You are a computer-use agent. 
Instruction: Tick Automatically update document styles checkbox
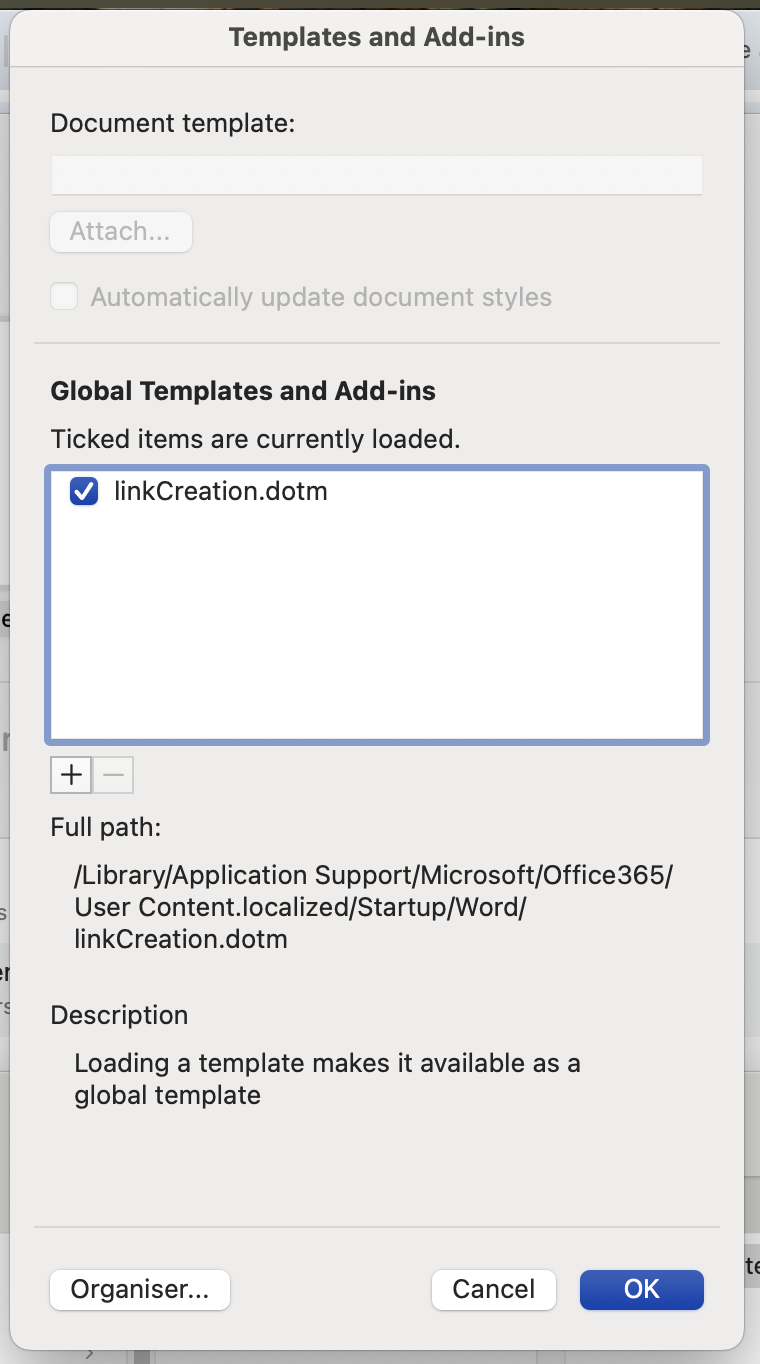tap(65, 297)
